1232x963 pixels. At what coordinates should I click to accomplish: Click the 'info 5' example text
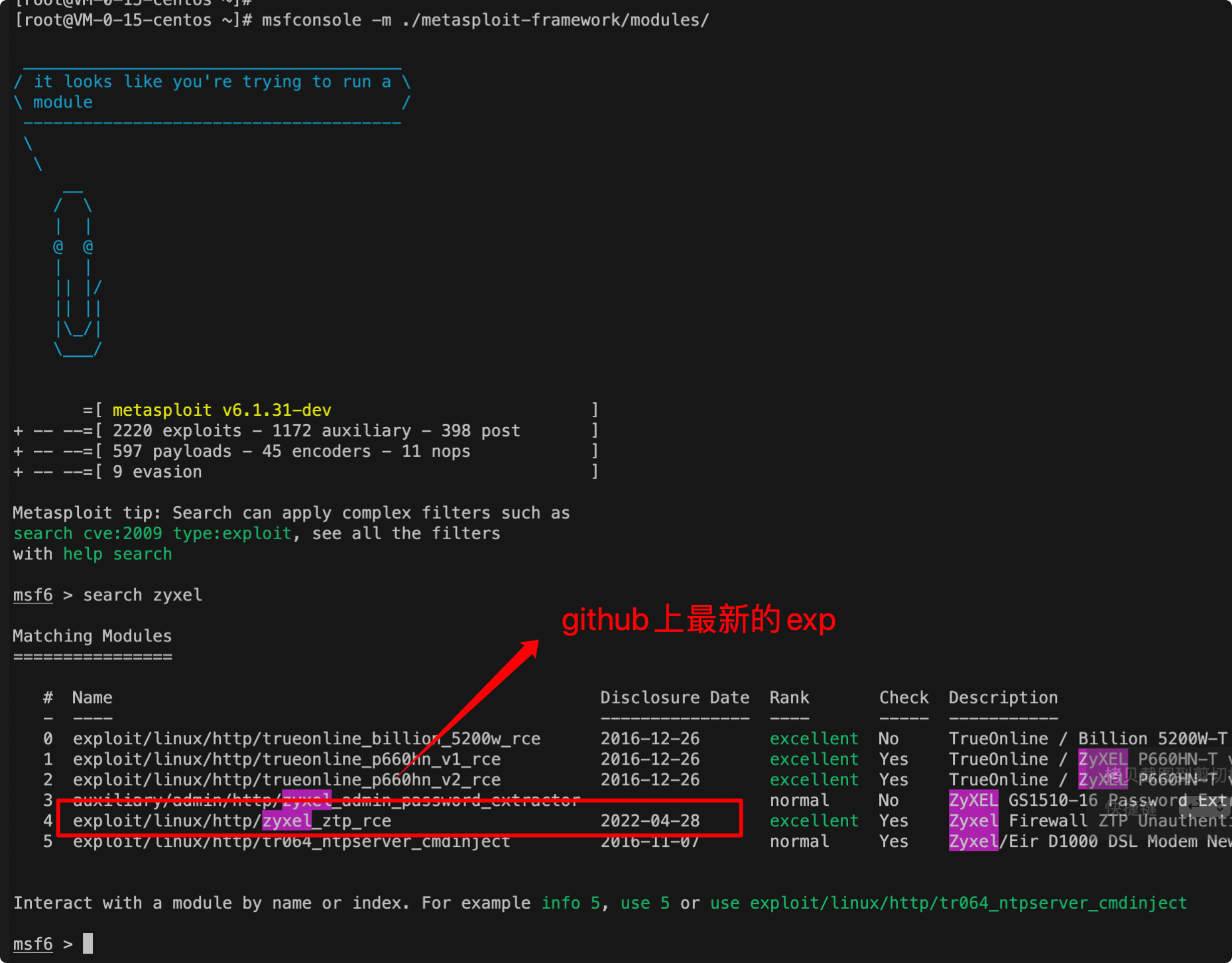pyautogui.click(x=571, y=903)
